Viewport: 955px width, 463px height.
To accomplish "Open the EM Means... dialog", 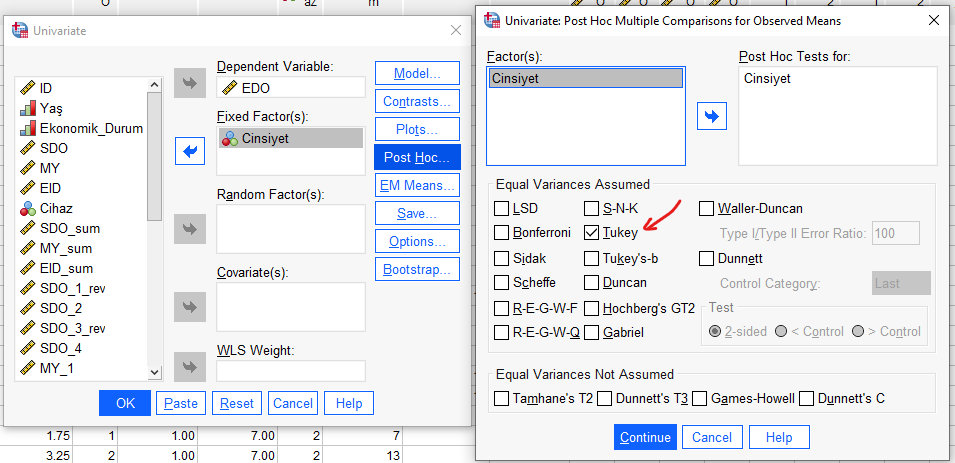I will click(x=416, y=185).
